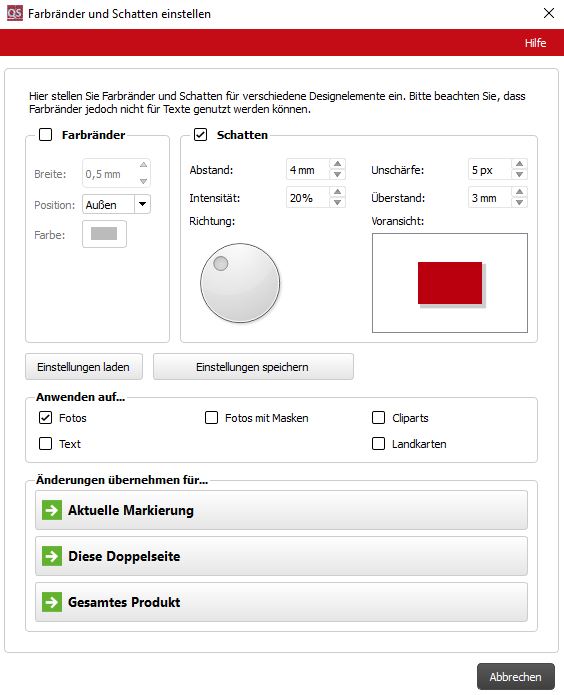Click into the Intensität 20% input field
564x695 pixels.
point(308,198)
